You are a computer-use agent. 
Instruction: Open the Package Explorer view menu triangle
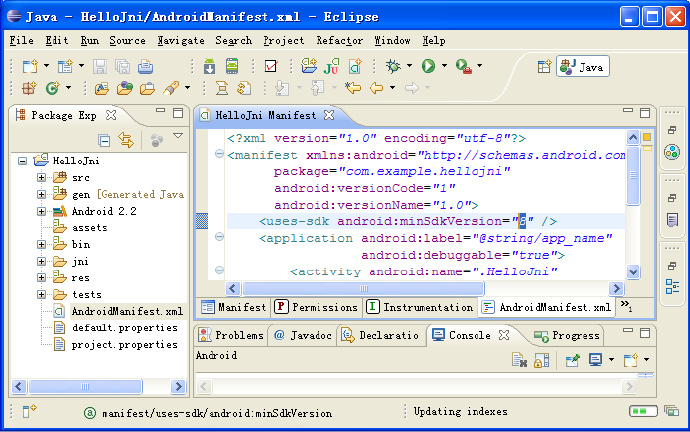(178, 136)
